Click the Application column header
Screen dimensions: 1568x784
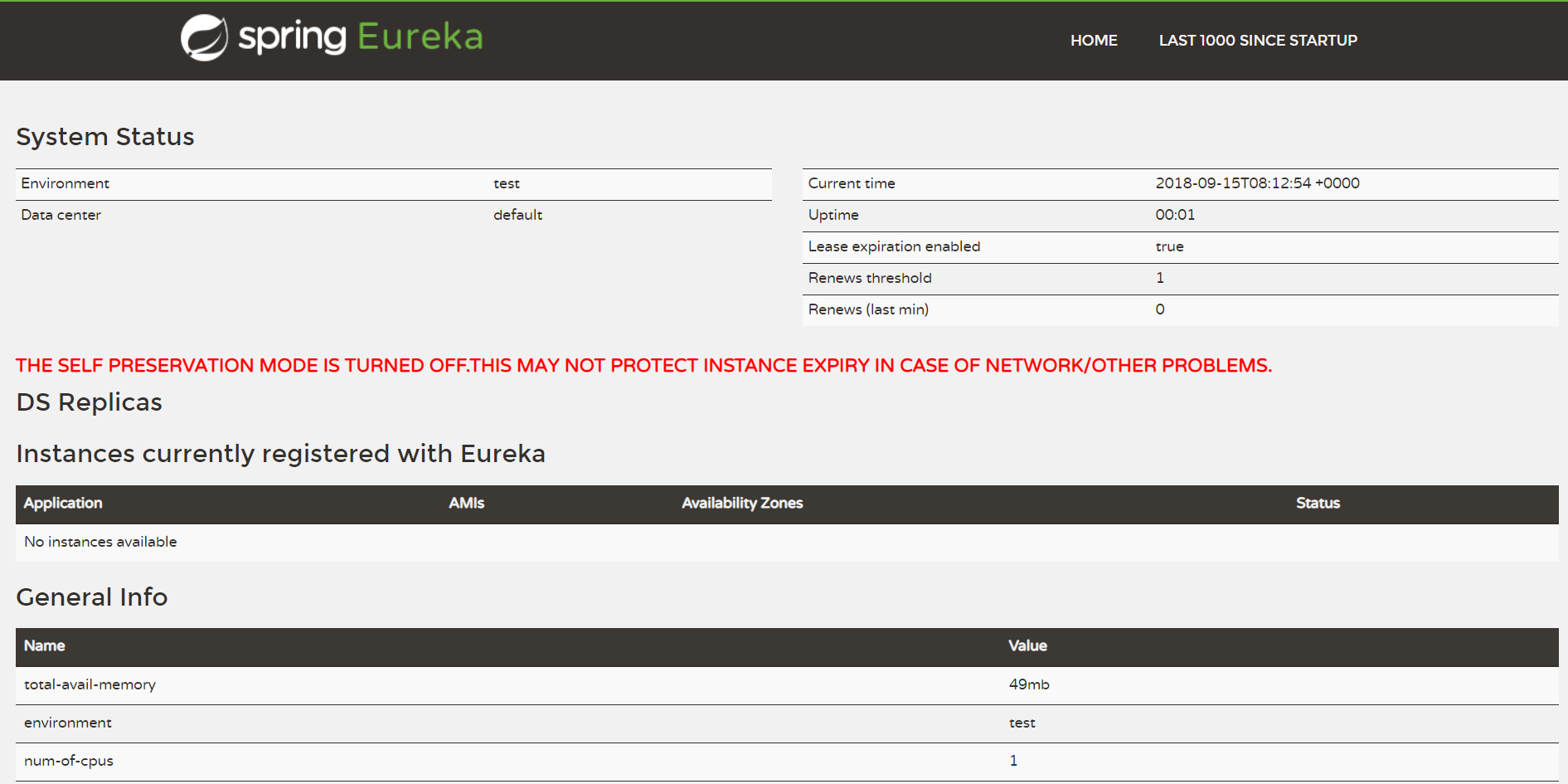(63, 503)
